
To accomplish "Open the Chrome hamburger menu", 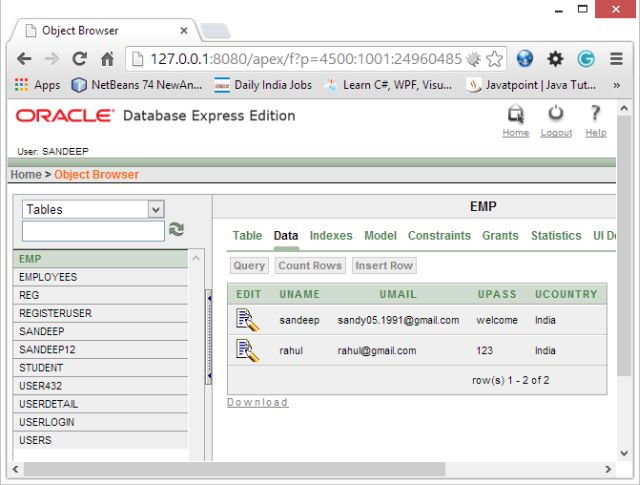I will click(616, 59).
